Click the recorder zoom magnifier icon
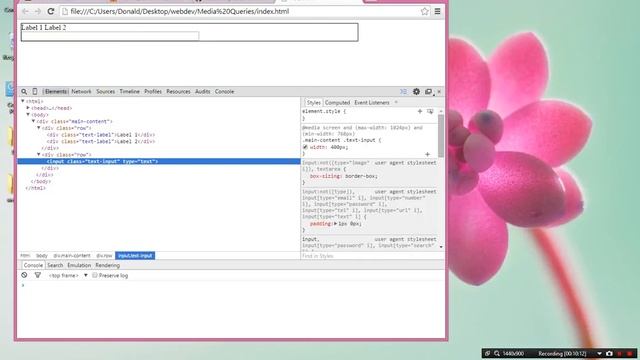The image size is (640, 360). click(497, 353)
